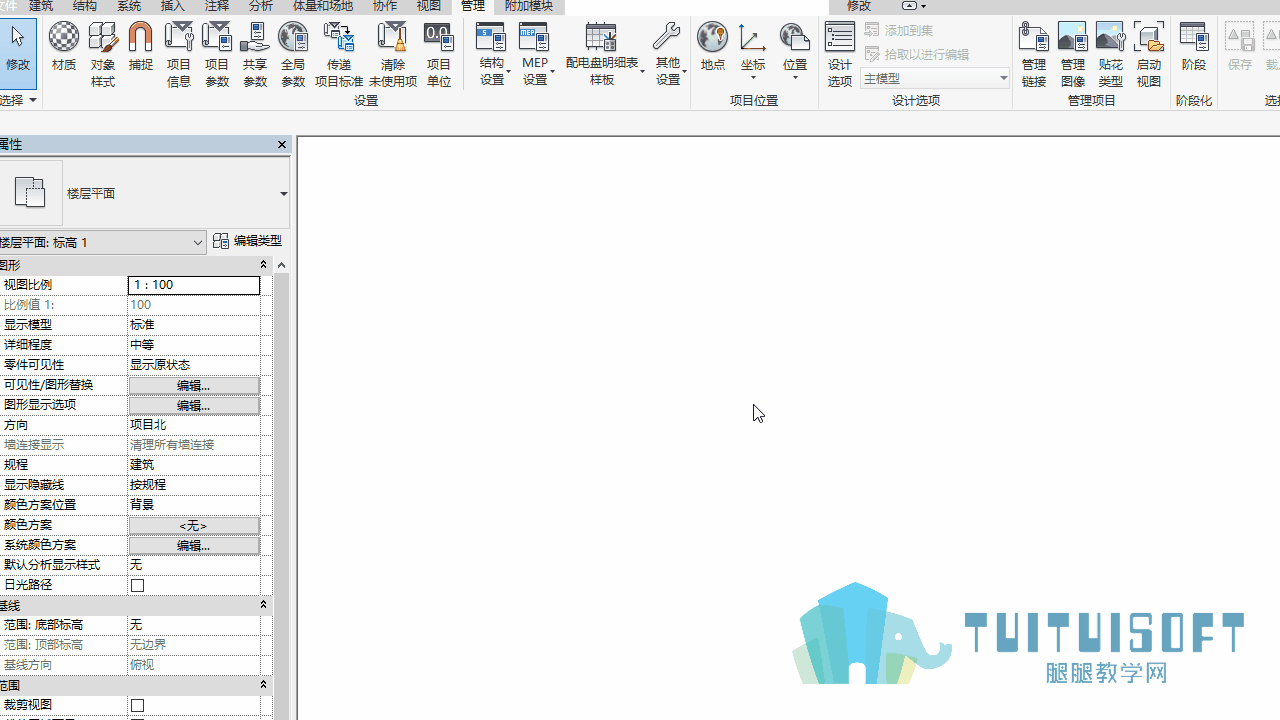Select the 地点 location icon
Image resolution: width=1280 pixels, height=720 pixels.
[712, 48]
